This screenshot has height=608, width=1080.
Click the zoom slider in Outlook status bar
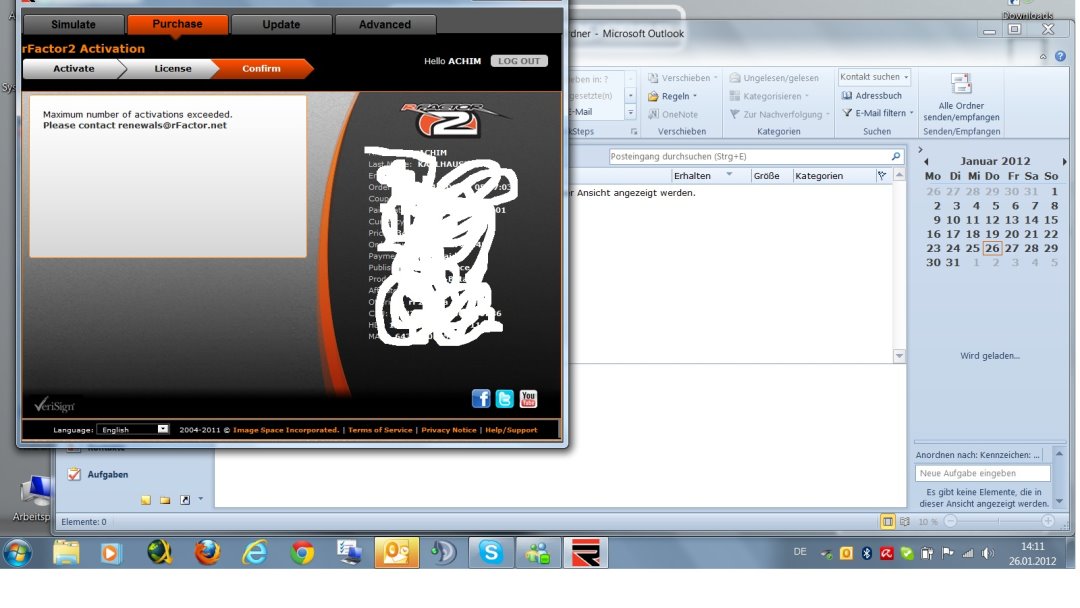pyautogui.click(x=997, y=521)
